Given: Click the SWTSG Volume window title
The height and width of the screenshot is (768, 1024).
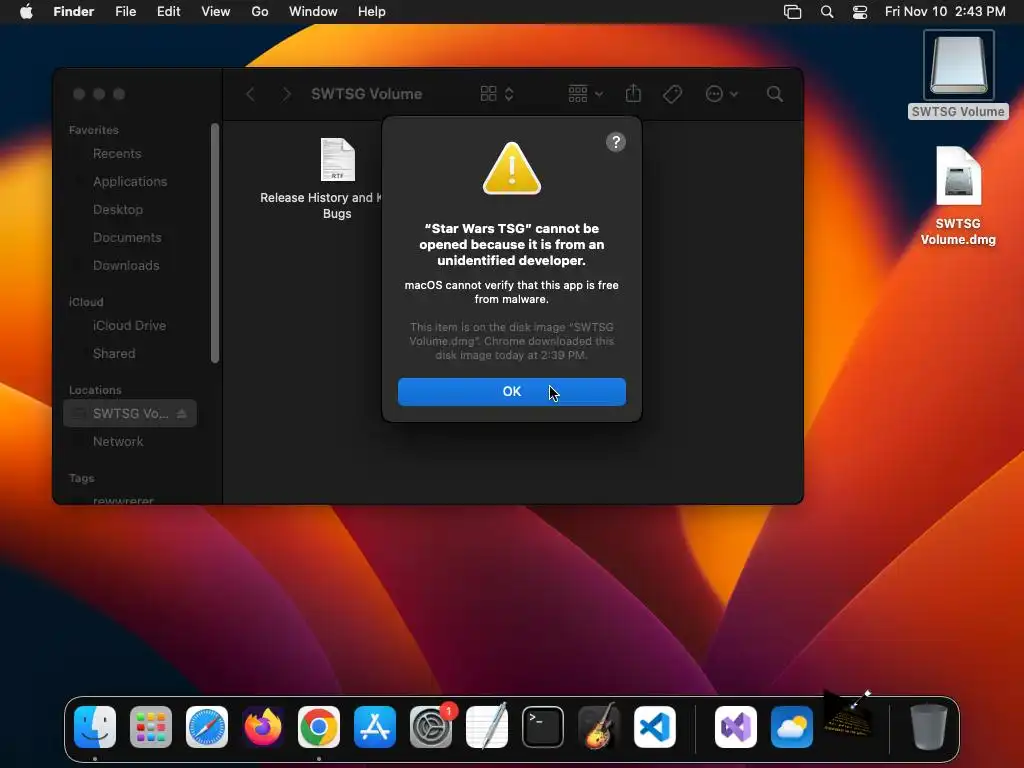Looking at the screenshot, I should tap(366, 94).
